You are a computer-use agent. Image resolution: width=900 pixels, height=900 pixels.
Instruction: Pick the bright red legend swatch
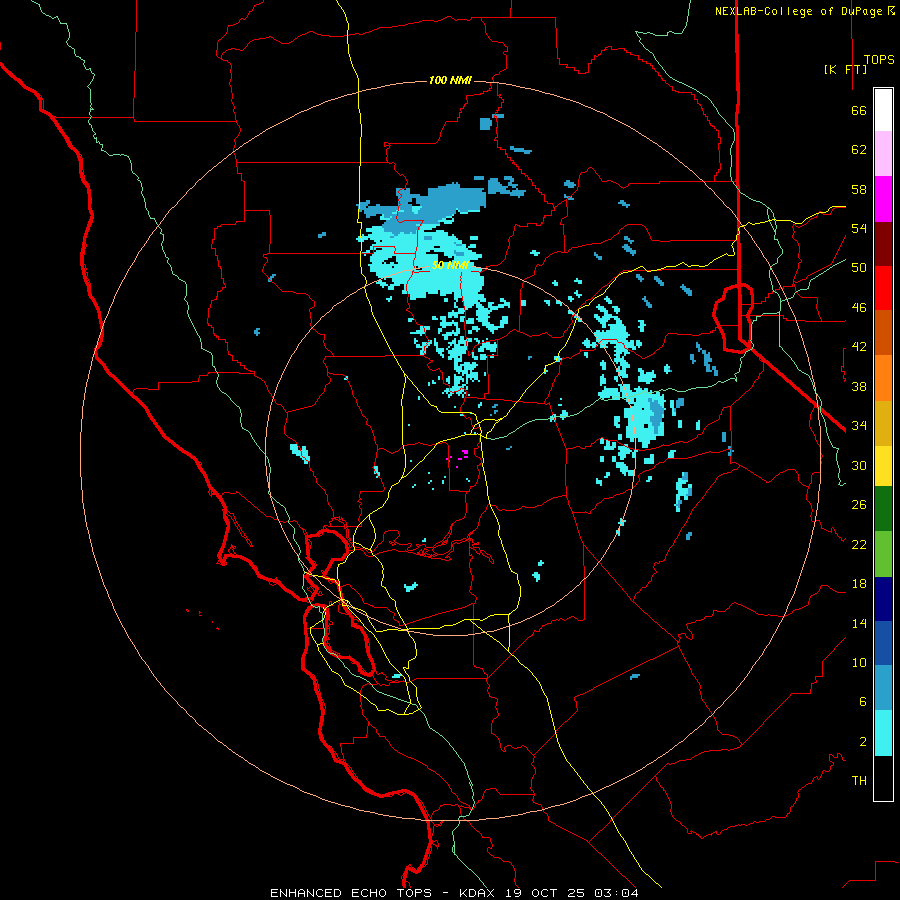[883, 288]
